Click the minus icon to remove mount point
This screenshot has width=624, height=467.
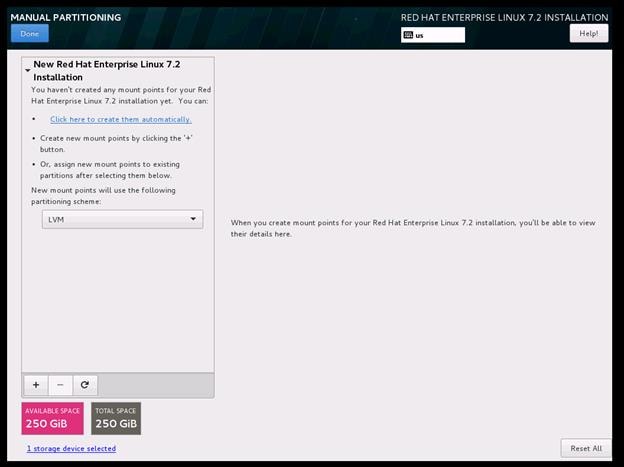60,385
